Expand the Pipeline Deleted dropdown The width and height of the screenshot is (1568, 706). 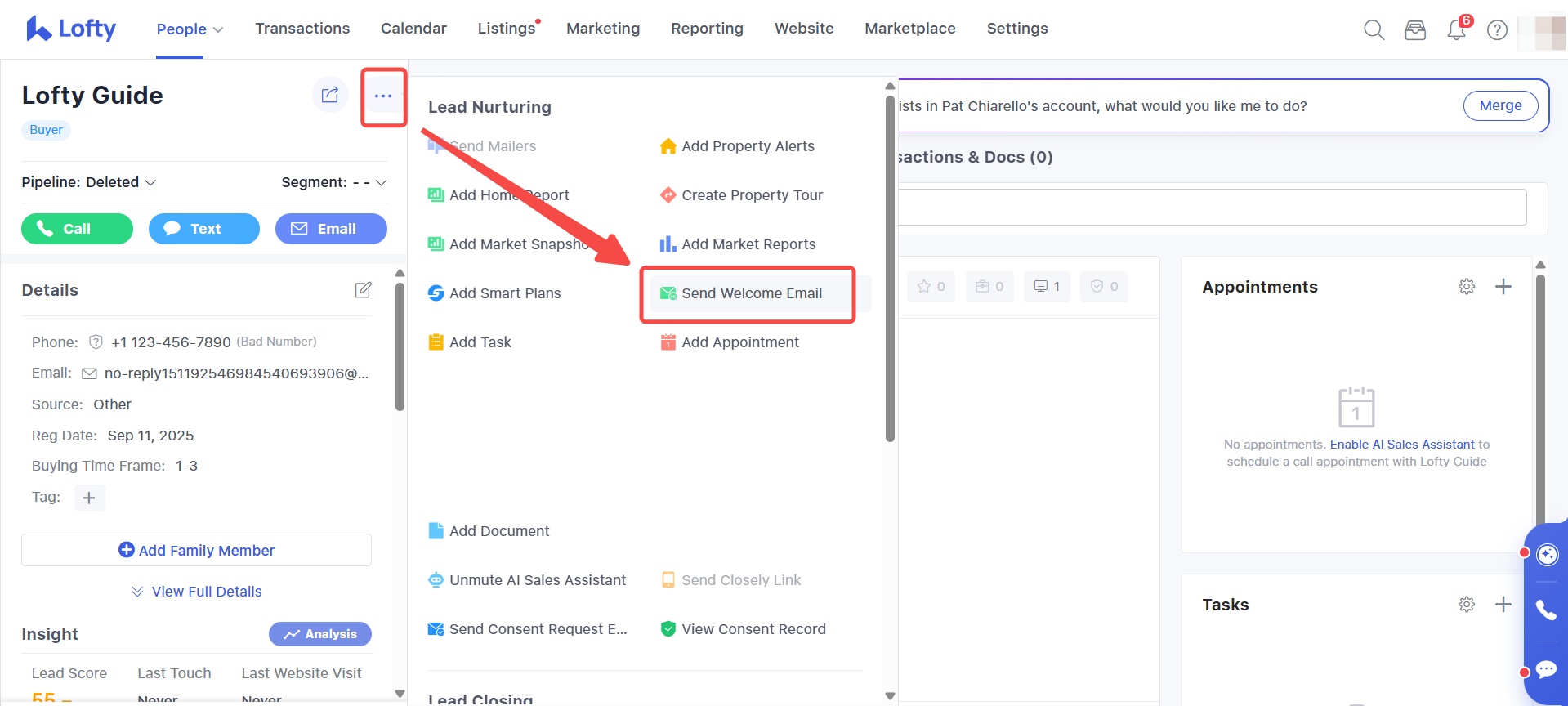(x=88, y=182)
